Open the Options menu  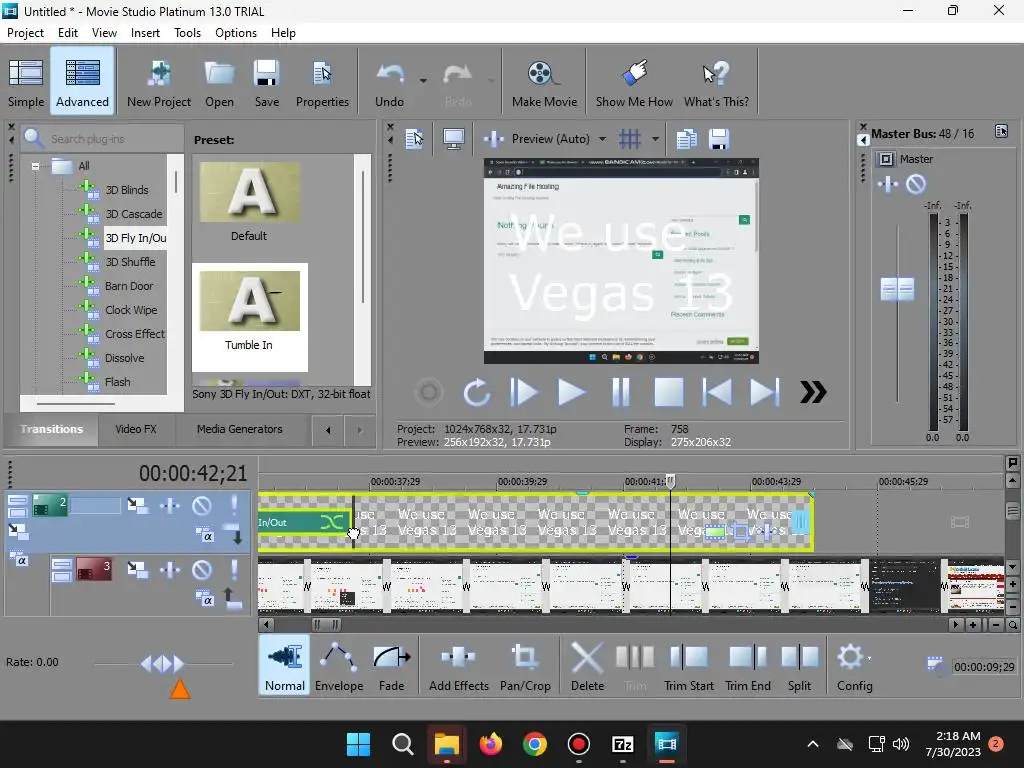[x=236, y=33]
